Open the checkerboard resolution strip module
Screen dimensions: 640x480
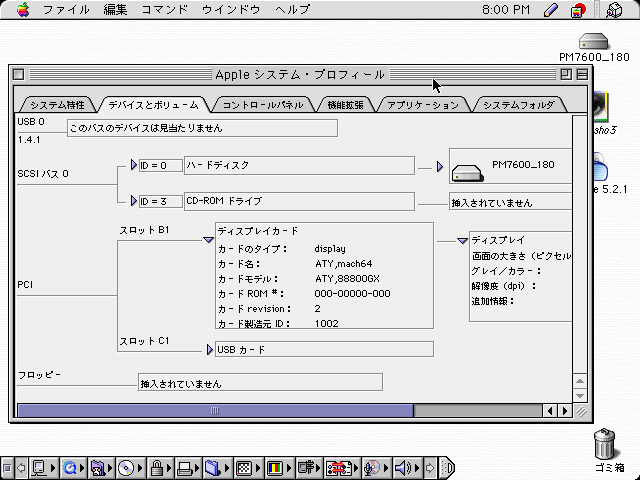click(248, 467)
